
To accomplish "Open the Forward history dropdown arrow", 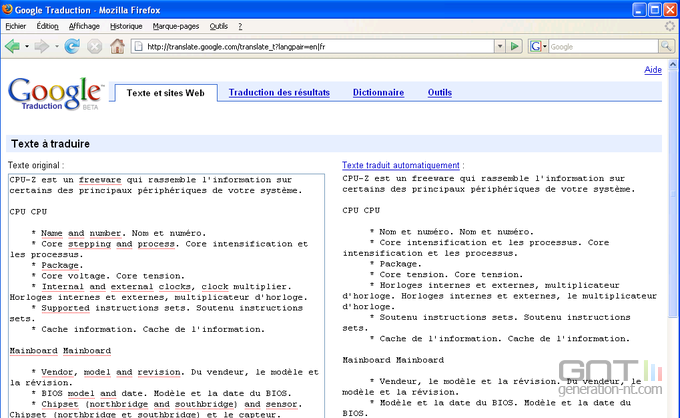I will tap(56, 46).
